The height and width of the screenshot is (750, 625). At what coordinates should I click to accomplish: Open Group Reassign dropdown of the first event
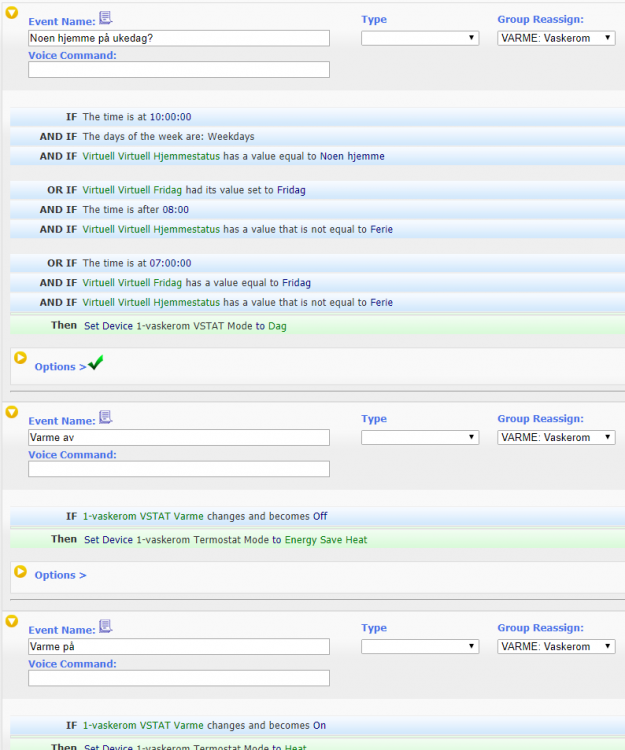point(556,38)
